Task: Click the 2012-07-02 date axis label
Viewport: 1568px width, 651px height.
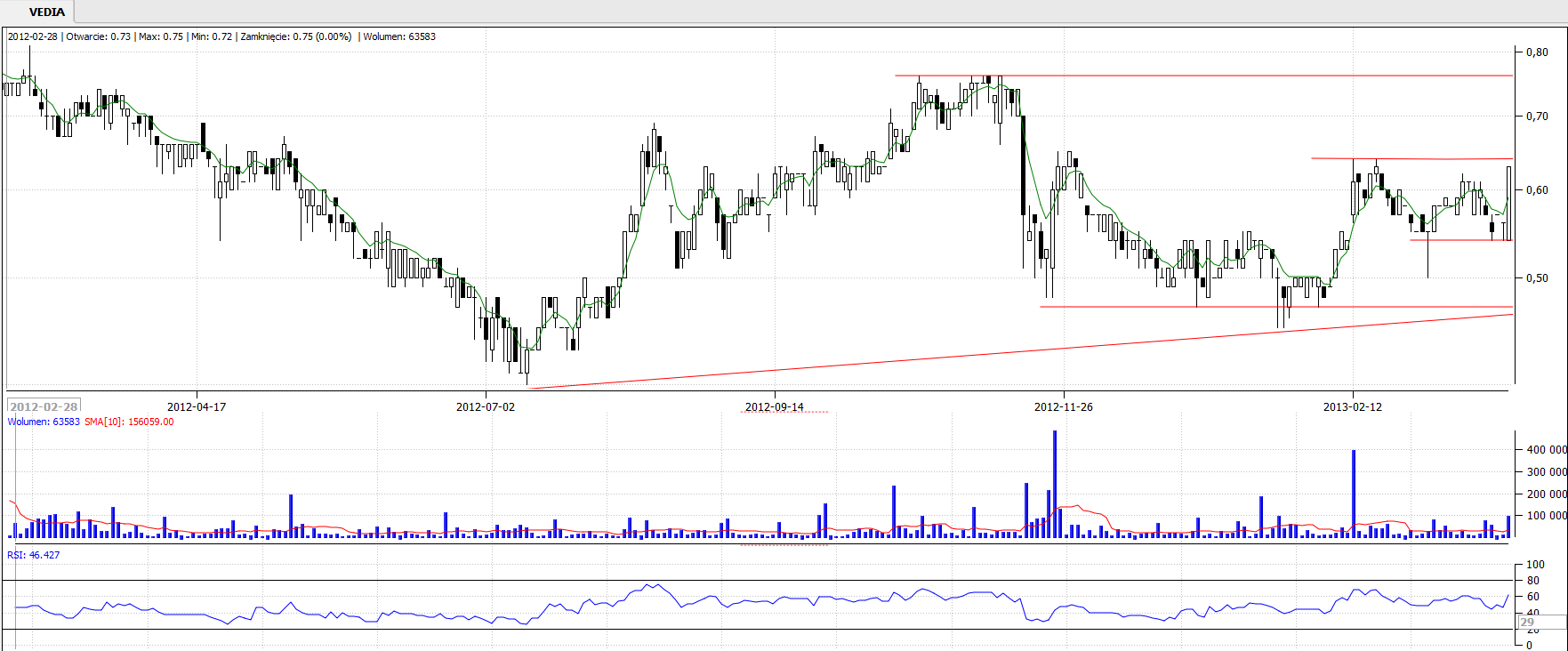Action: [486, 406]
